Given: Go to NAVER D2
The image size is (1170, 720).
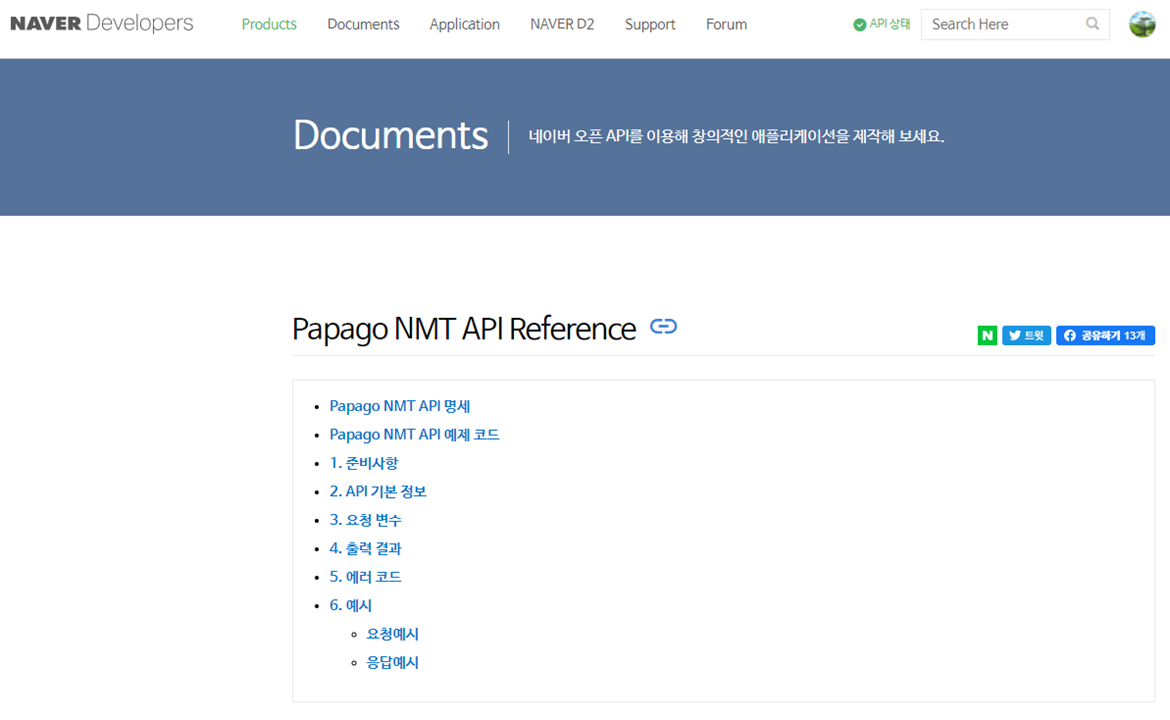Looking at the screenshot, I should coord(562,25).
